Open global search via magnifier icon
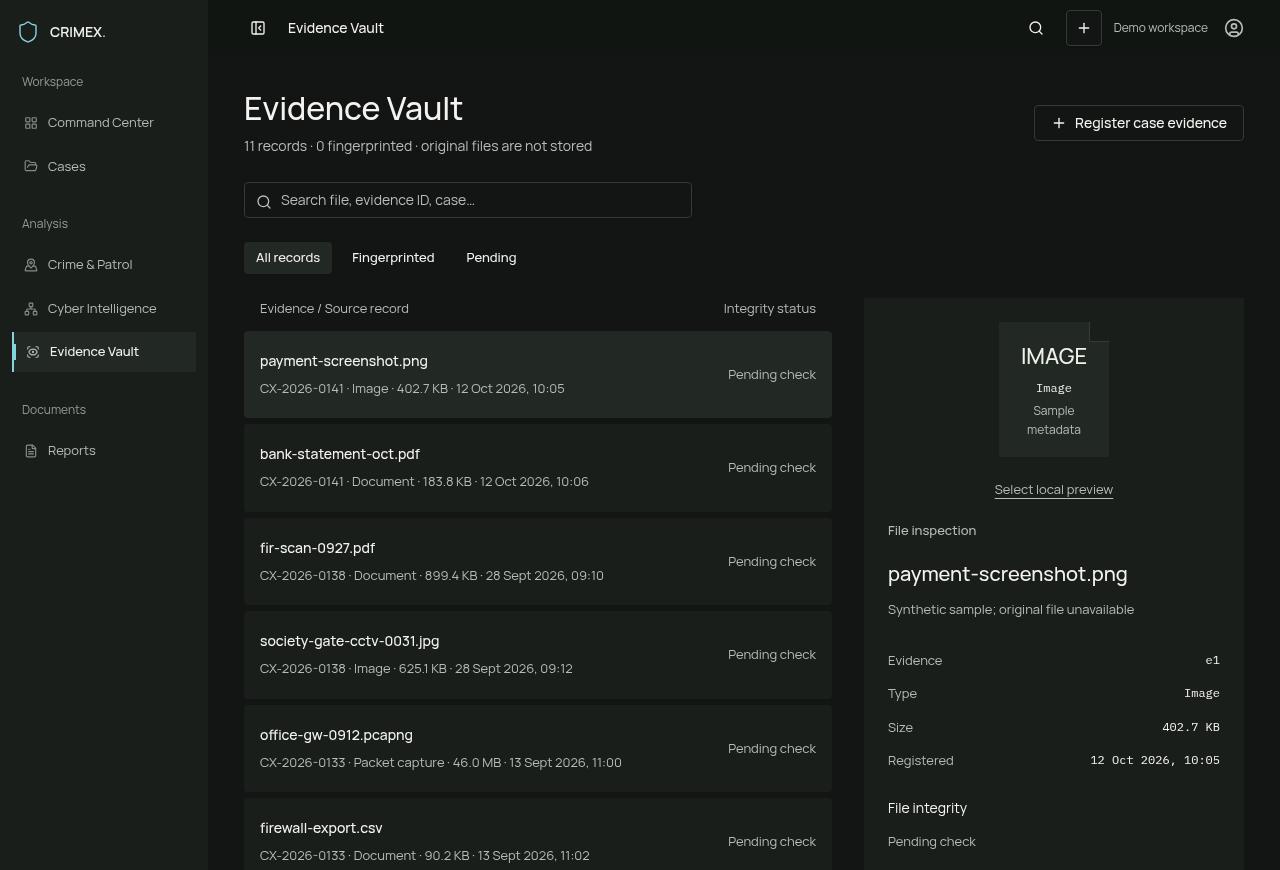 coord(1036,28)
